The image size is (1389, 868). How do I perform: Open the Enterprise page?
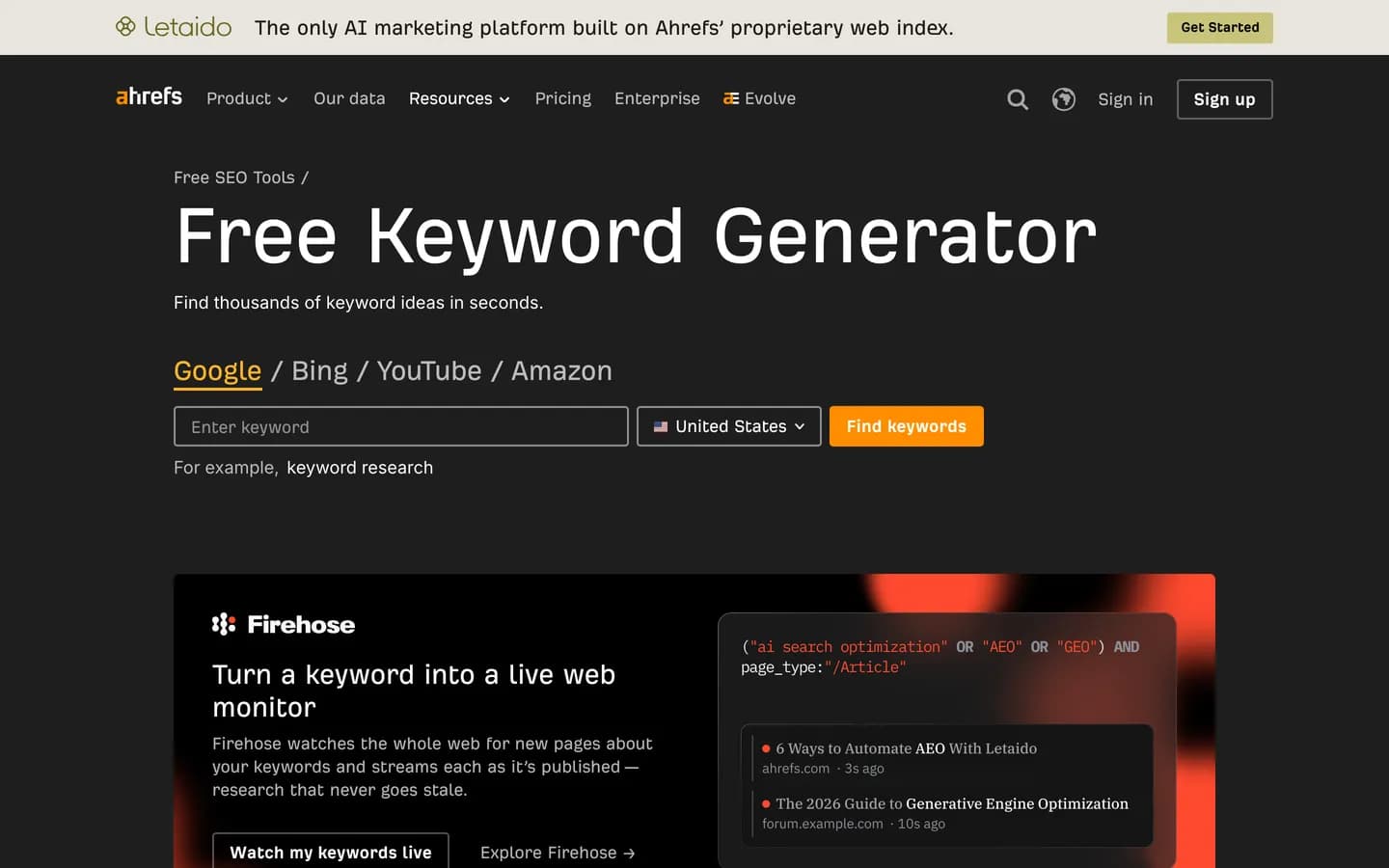click(x=657, y=98)
